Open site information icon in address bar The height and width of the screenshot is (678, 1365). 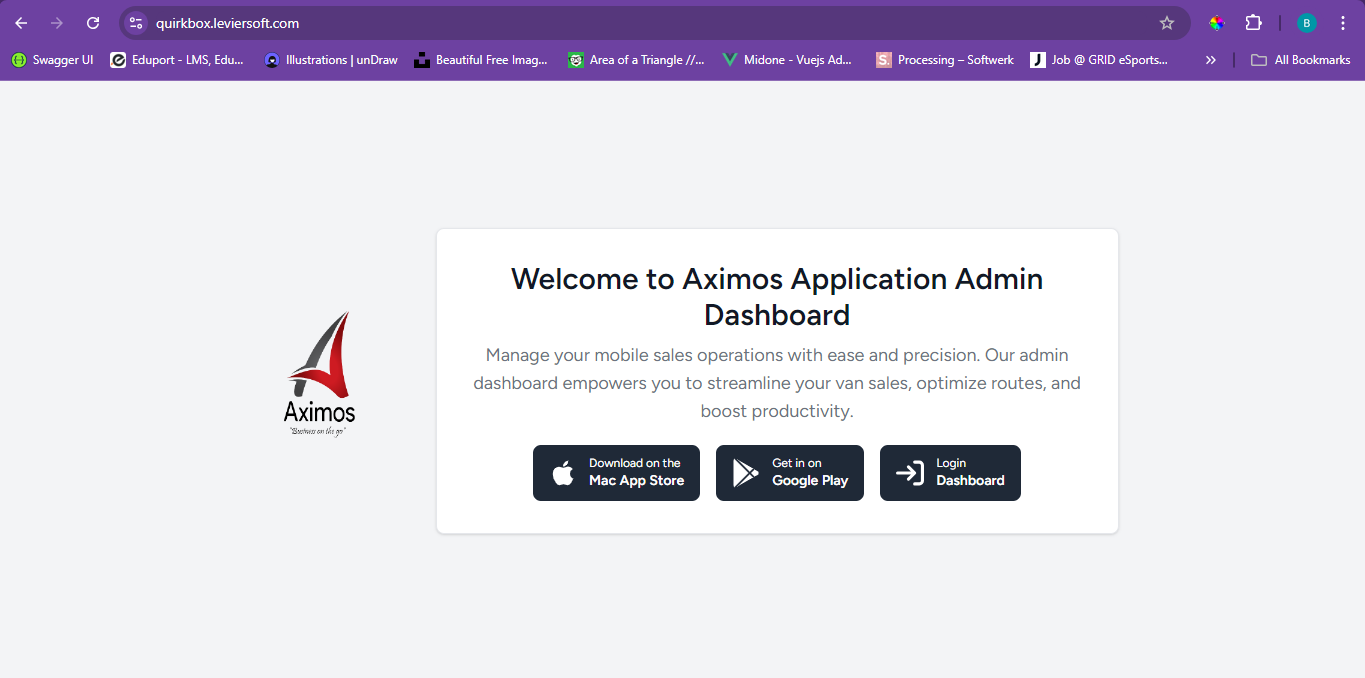pyautogui.click(x=137, y=23)
